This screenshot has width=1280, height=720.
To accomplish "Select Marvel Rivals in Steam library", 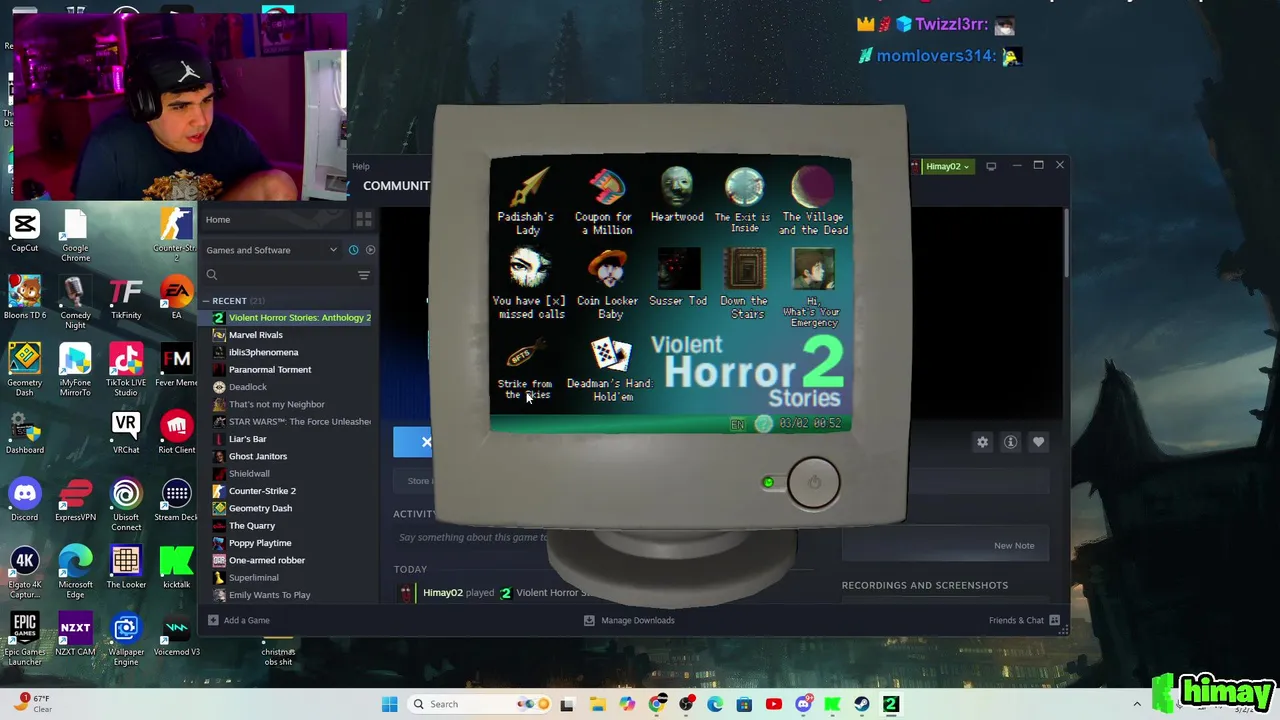I will coord(256,335).
